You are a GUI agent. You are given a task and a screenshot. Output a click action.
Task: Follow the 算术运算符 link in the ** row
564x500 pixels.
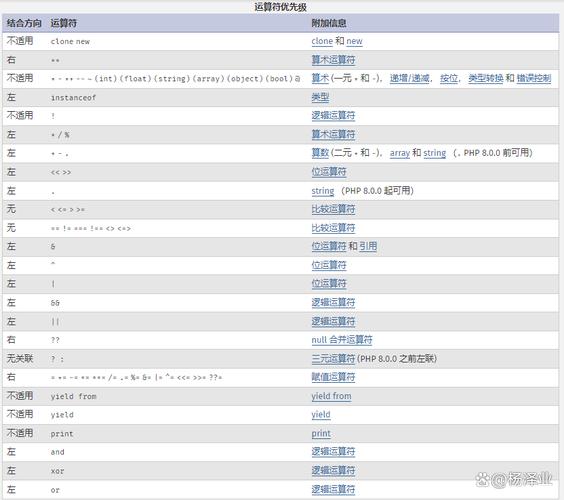[x=333, y=60]
